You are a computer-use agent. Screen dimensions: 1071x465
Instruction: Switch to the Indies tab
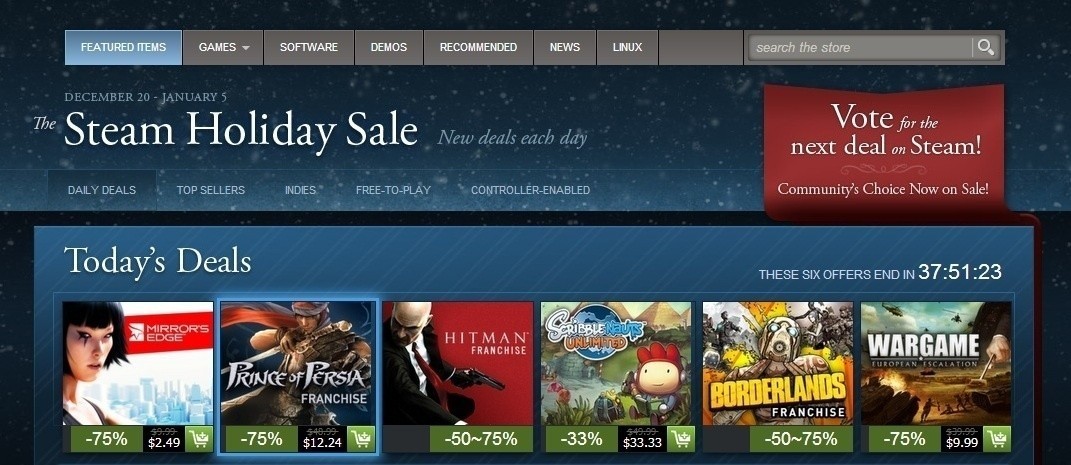[x=301, y=190]
